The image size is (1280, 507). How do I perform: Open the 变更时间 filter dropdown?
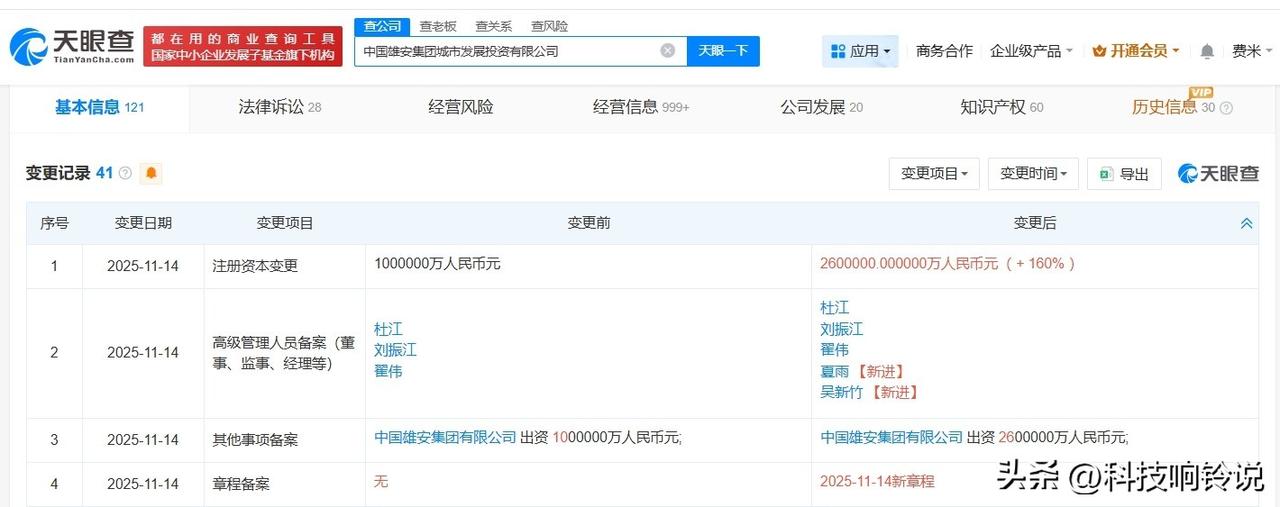click(1034, 174)
